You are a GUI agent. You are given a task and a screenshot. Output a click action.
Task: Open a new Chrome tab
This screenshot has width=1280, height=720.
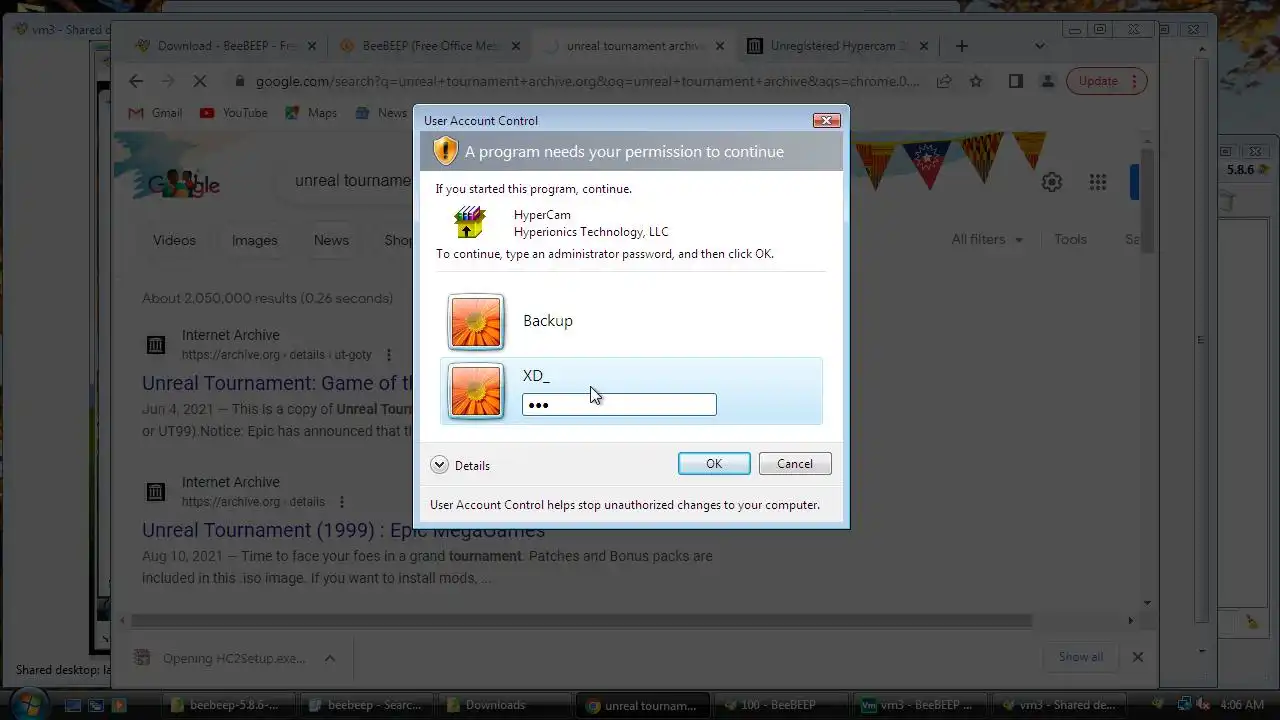coord(961,46)
